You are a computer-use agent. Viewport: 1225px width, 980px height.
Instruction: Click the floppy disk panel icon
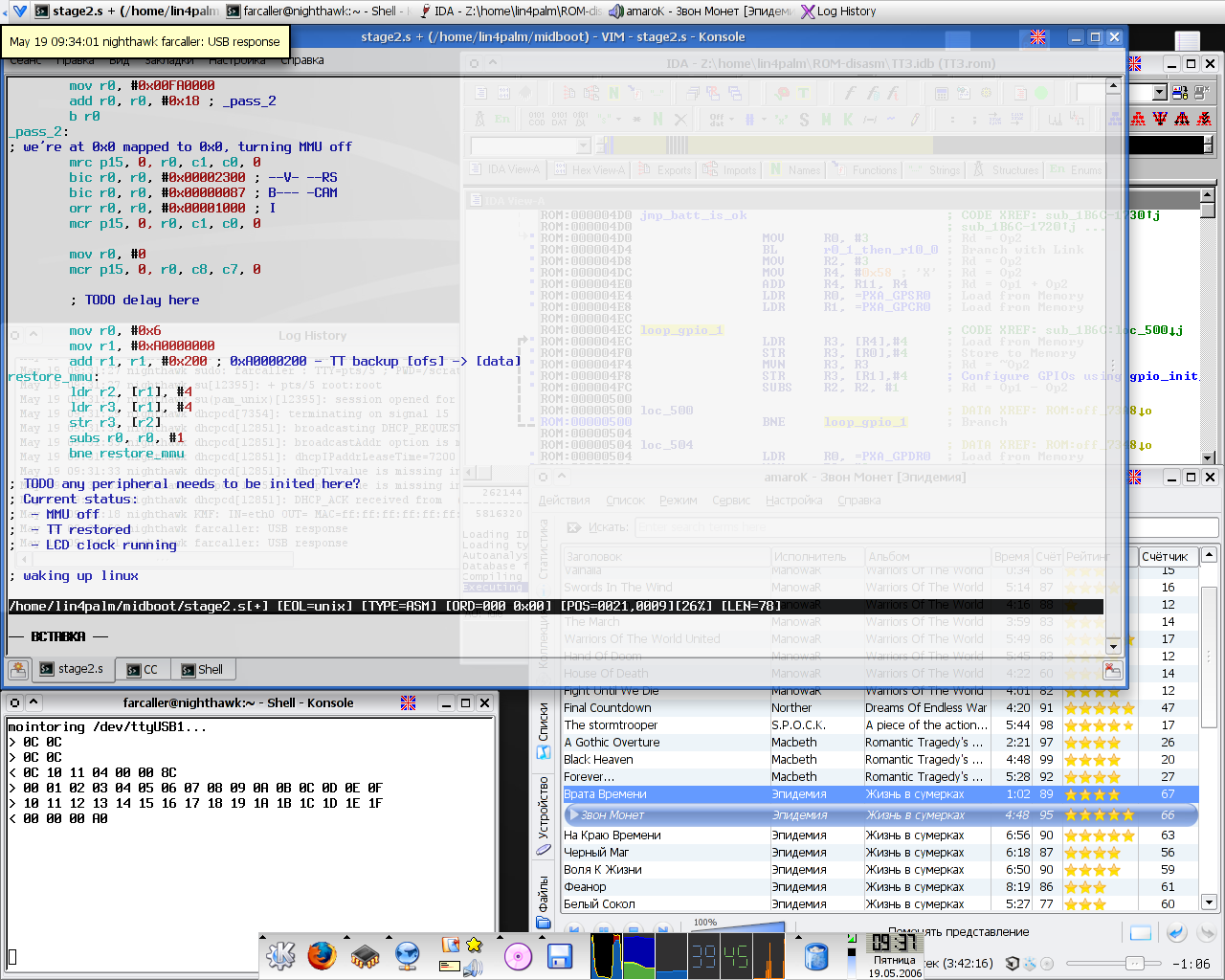[x=559, y=955]
